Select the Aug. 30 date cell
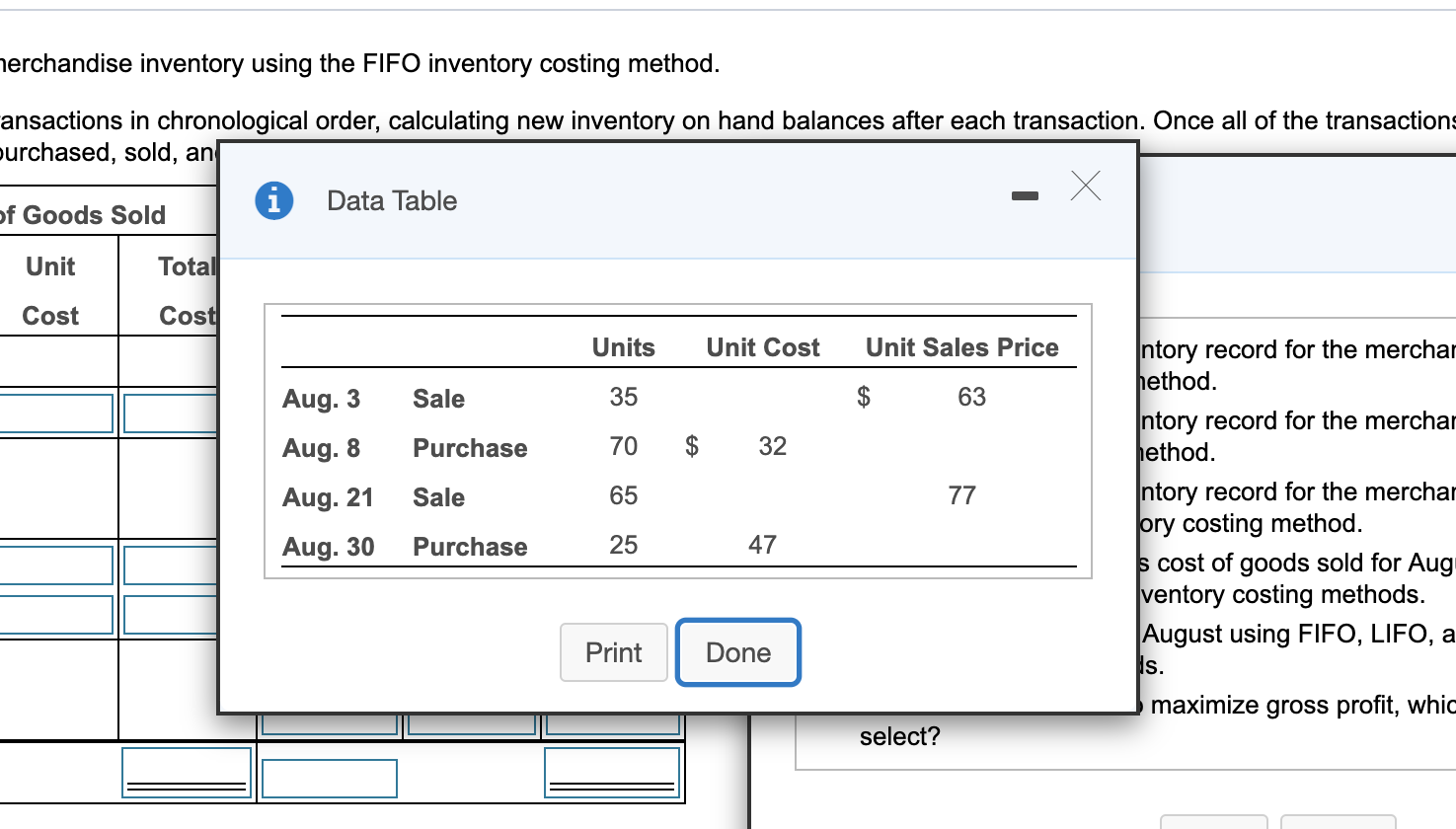Screen dimensions: 1456x829 (328, 547)
